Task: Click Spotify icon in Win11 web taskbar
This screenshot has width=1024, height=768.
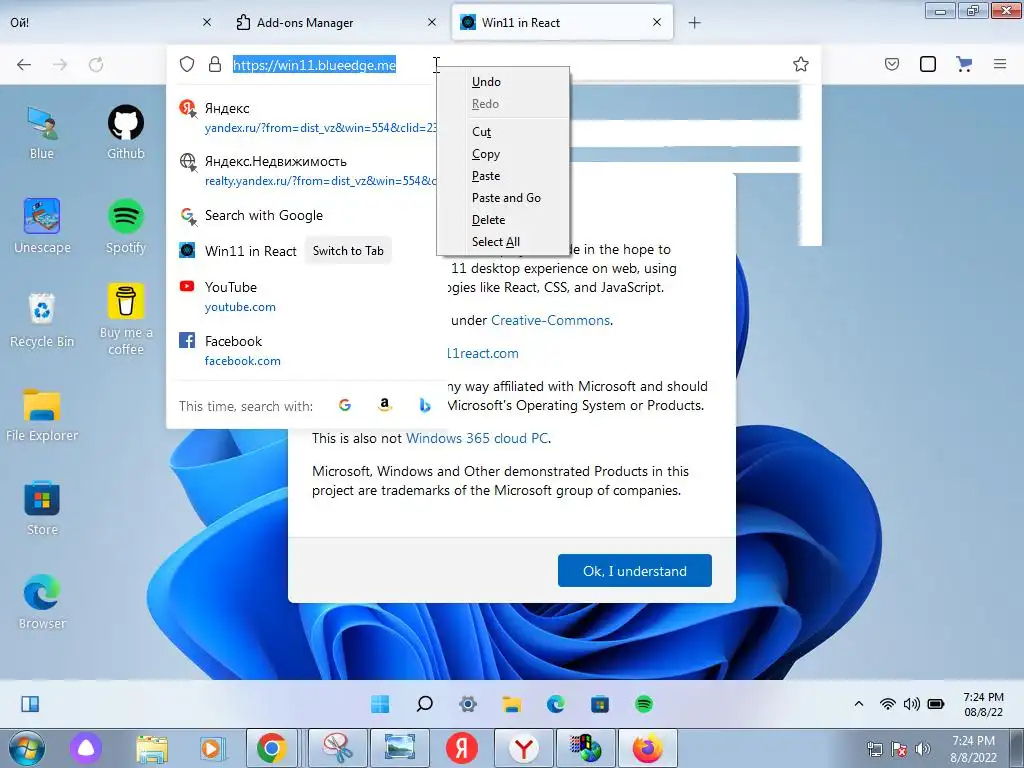Action: coord(644,704)
